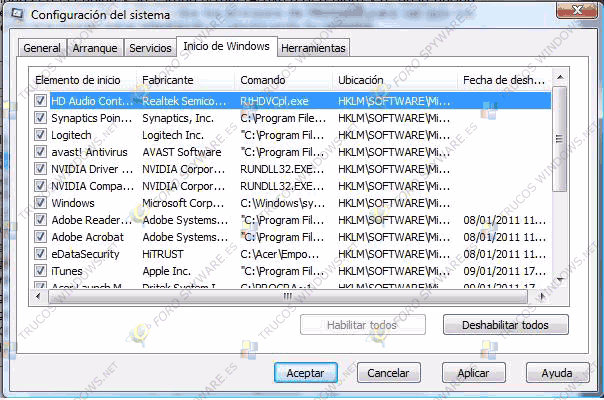Disable the Logitech startup item checkbox

click(40, 135)
